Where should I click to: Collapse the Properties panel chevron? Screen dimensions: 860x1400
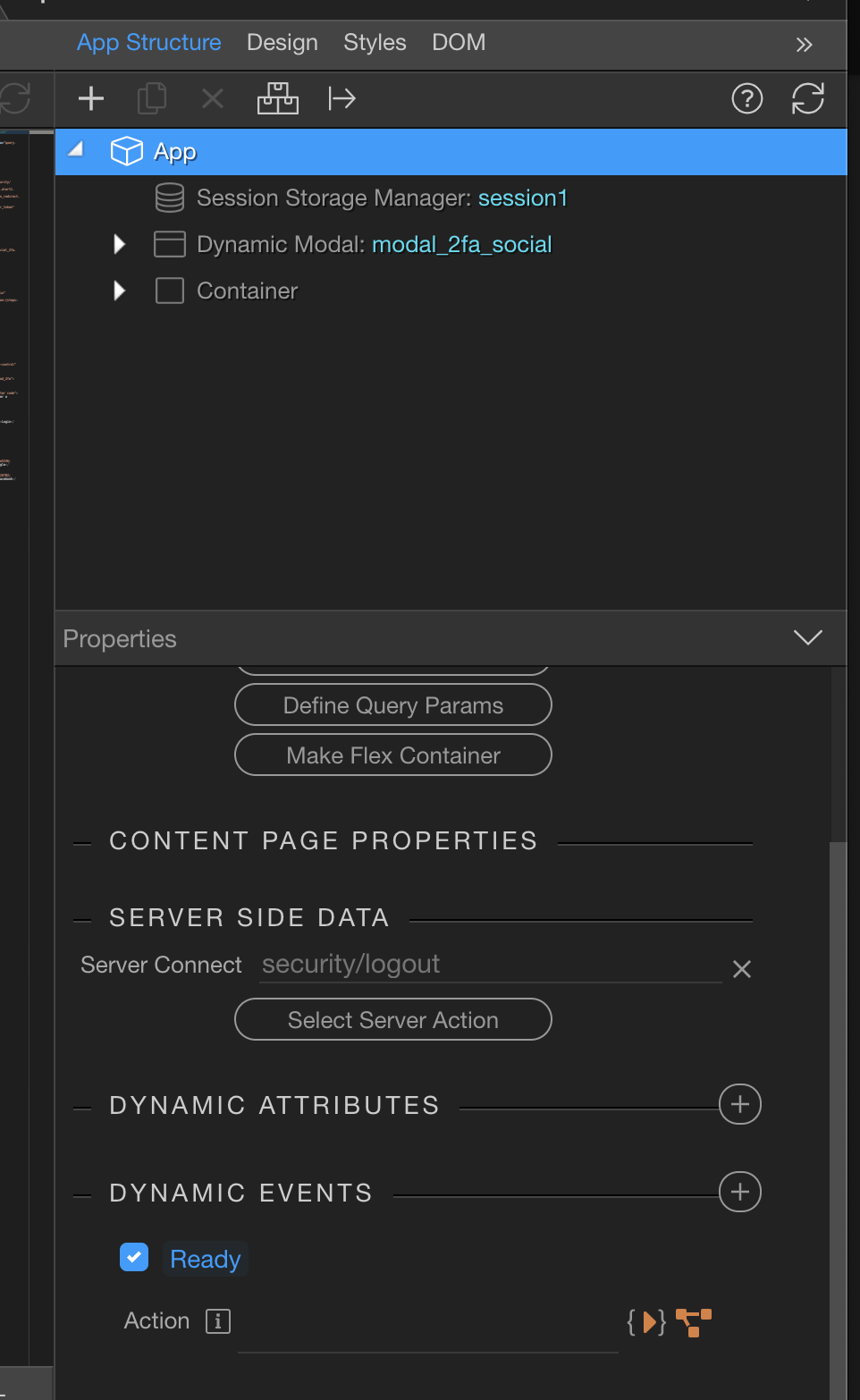[807, 637]
